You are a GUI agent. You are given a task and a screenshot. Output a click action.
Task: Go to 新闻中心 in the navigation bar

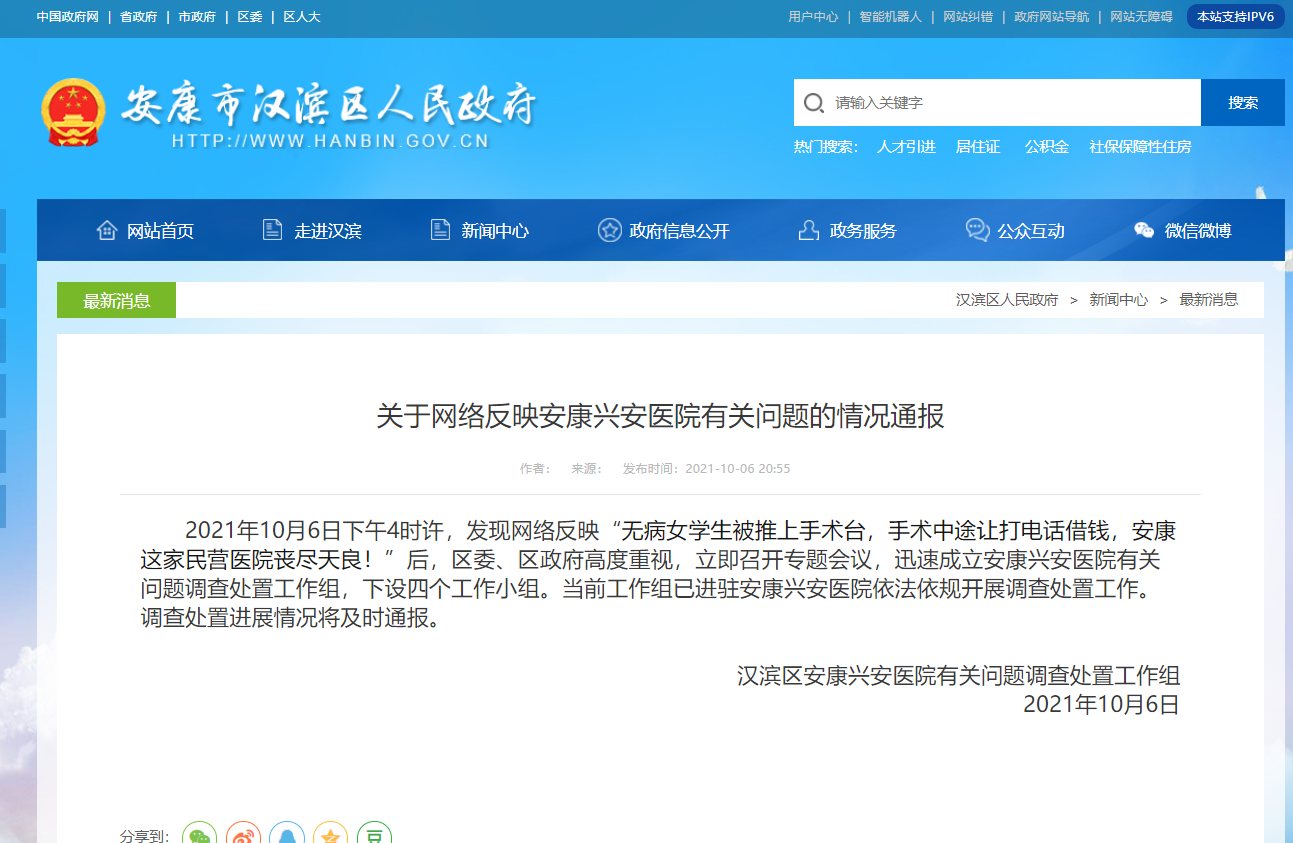pyautogui.click(x=480, y=231)
